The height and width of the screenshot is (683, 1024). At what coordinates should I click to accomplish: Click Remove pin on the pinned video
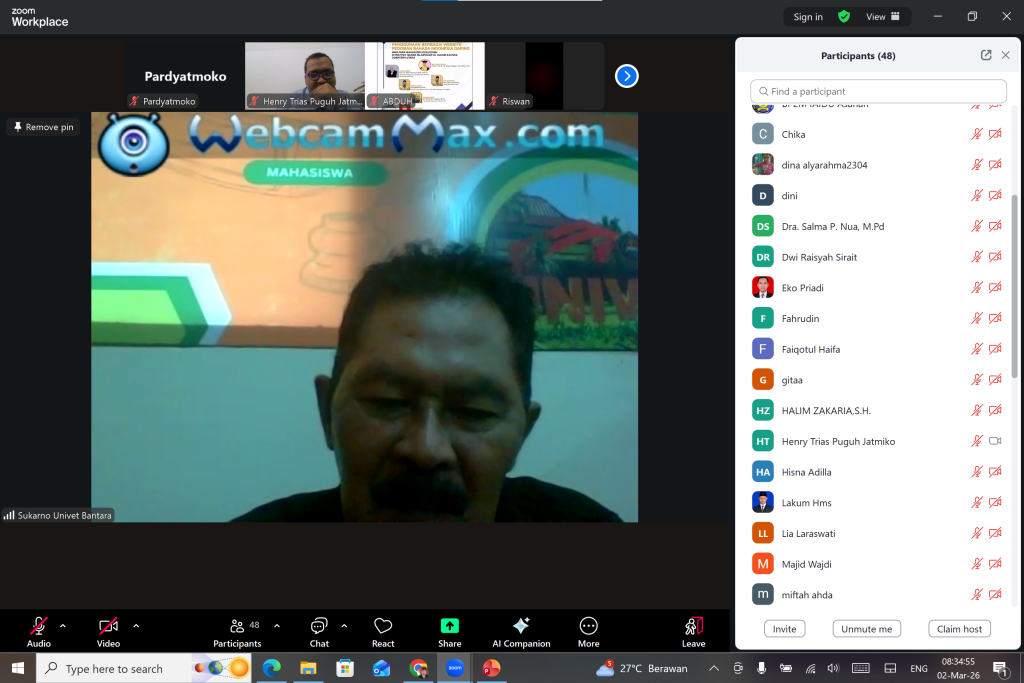coord(43,127)
